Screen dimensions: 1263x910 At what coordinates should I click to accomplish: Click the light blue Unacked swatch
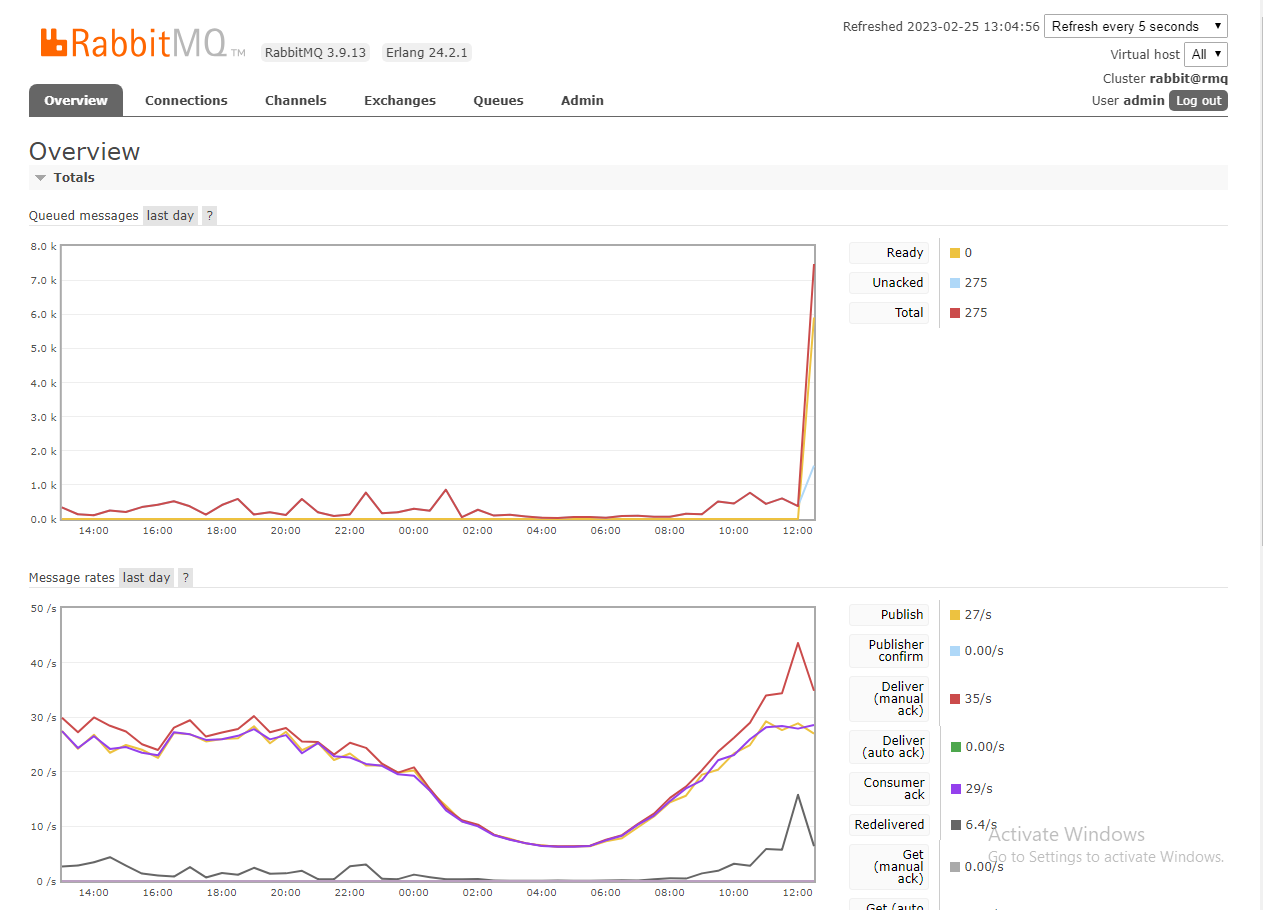pos(955,283)
